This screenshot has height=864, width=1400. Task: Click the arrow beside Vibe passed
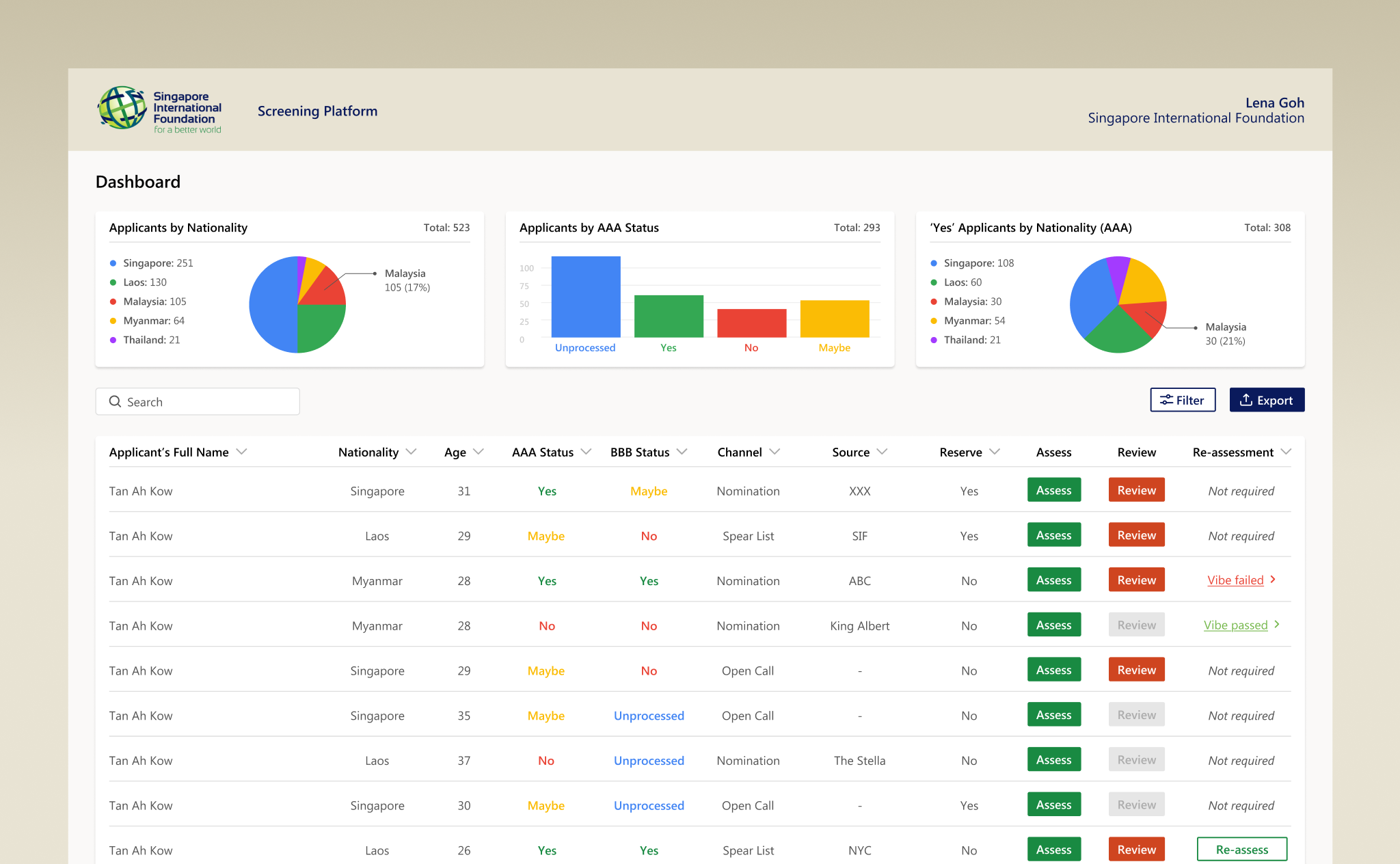point(1277,625)
